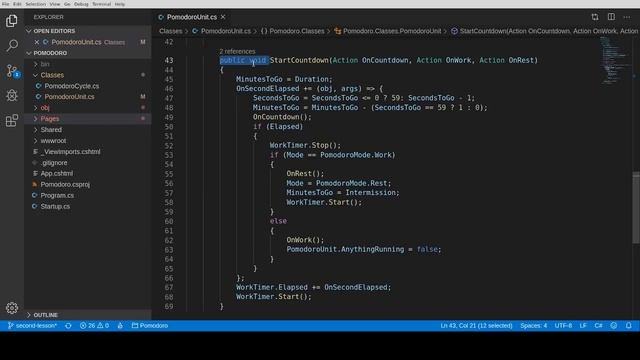The height and width of the screenshot is (360, 640).
Task: Open the Source Control view
Action: (x=12, y=71)
